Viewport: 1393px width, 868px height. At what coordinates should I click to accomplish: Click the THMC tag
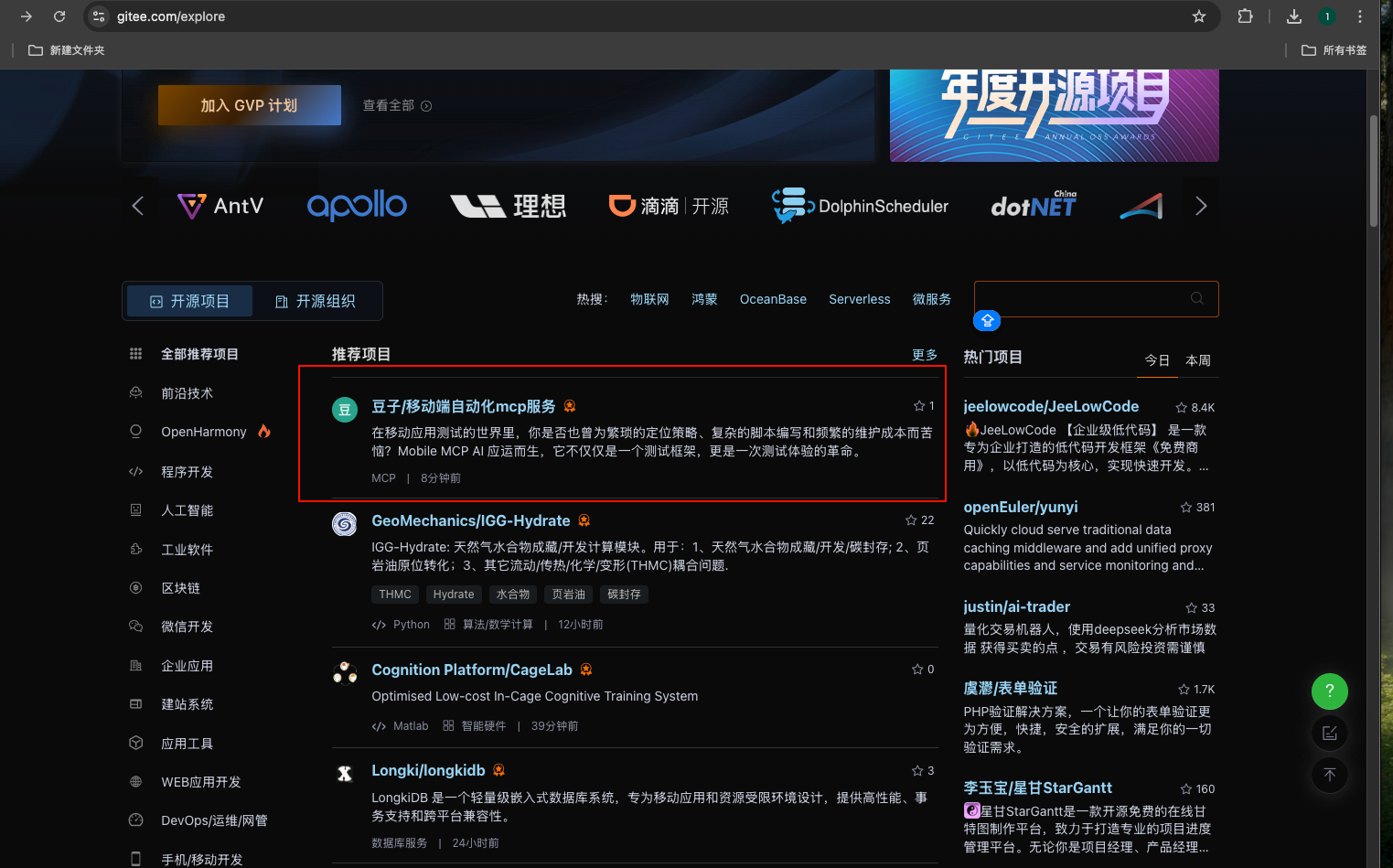tap(395, 595)
